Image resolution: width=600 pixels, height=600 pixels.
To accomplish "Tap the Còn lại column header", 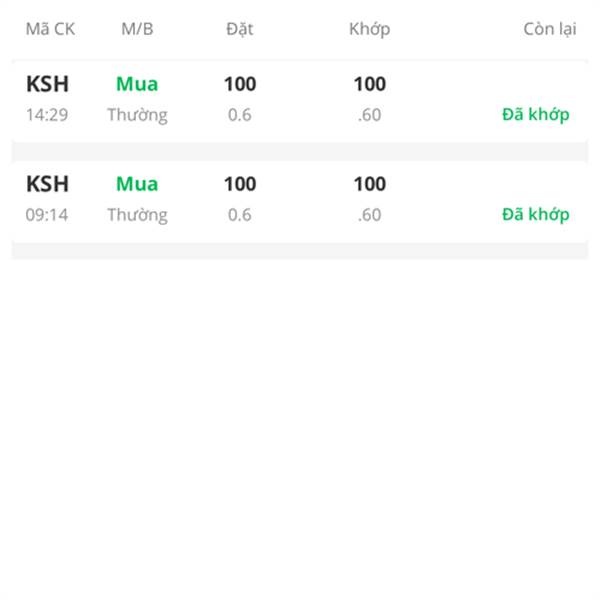I will pyautogui.click(x=550, y=29).
